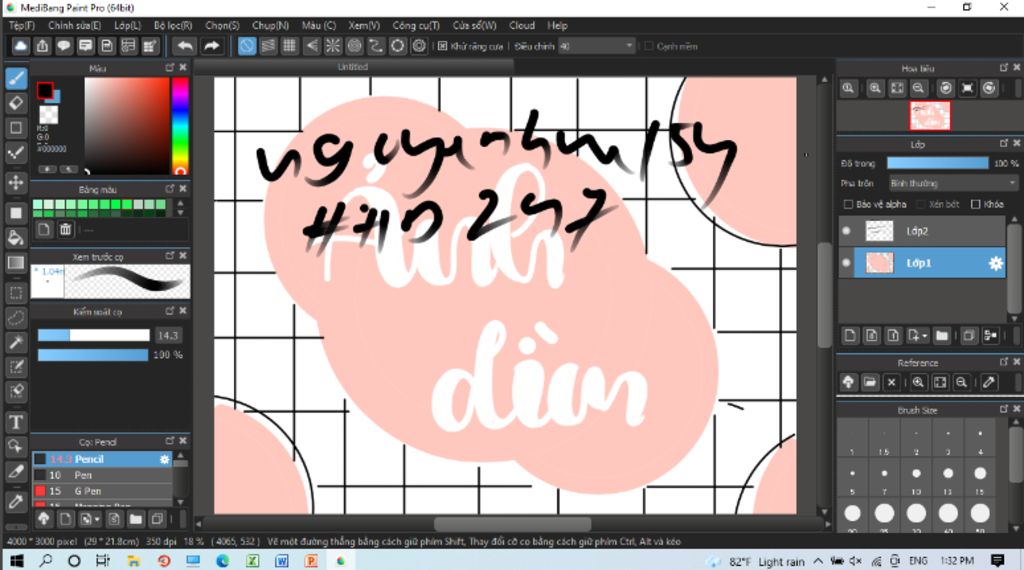Click the Undo arrow in toolbar

point(185,46)
